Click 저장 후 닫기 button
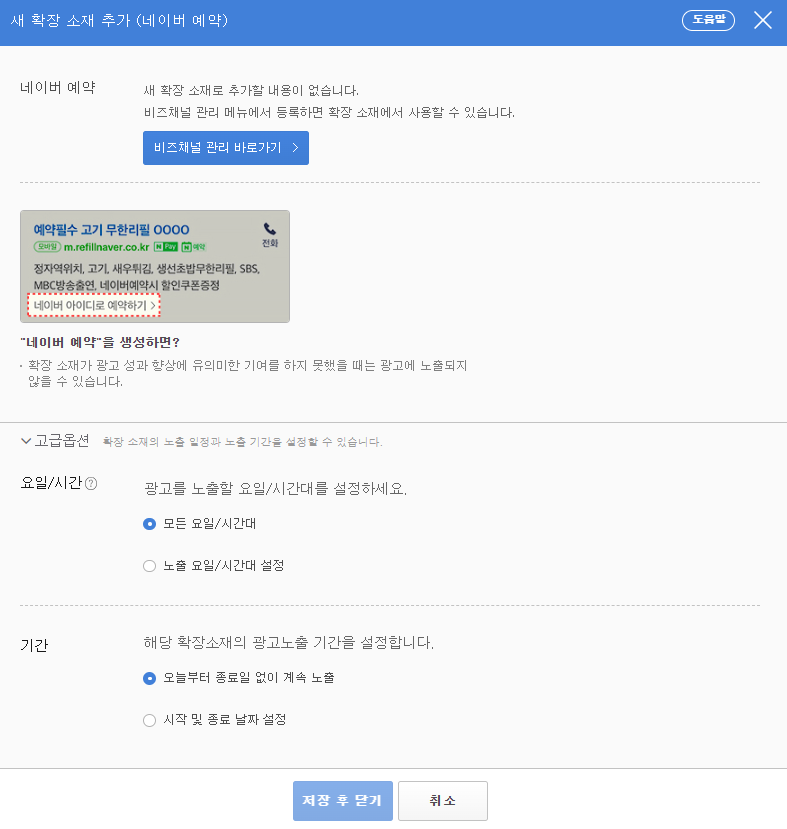This screenshot has height=829, width=787. click(342, 800)
